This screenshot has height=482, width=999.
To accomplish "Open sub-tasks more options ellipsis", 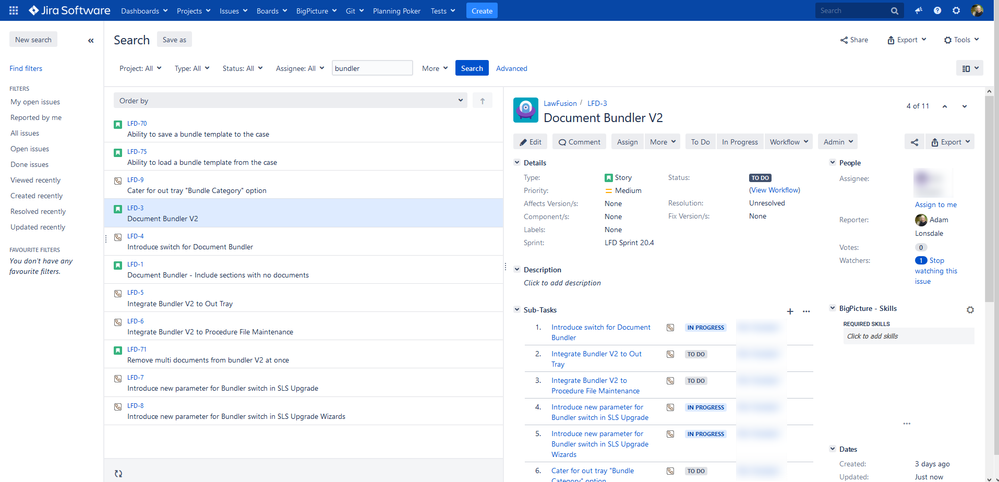I will 806,311.
